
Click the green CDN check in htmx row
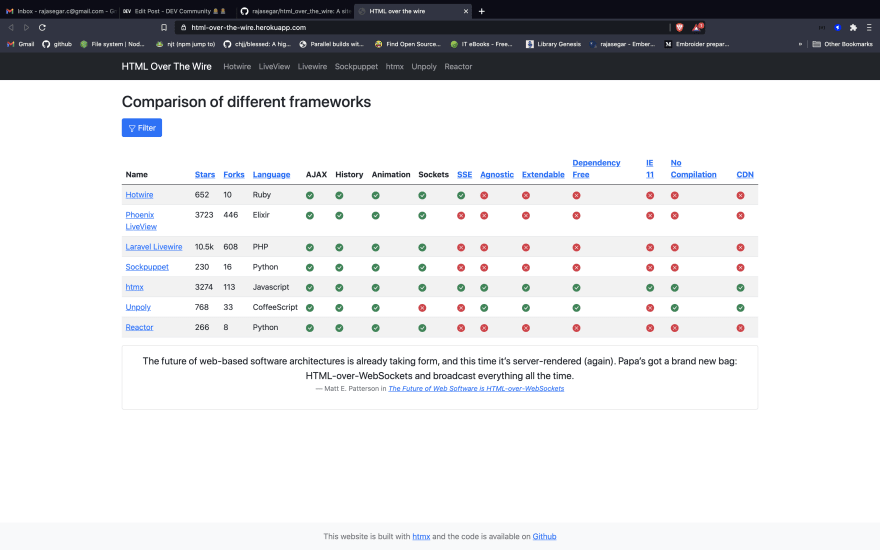tap(740, 287)
